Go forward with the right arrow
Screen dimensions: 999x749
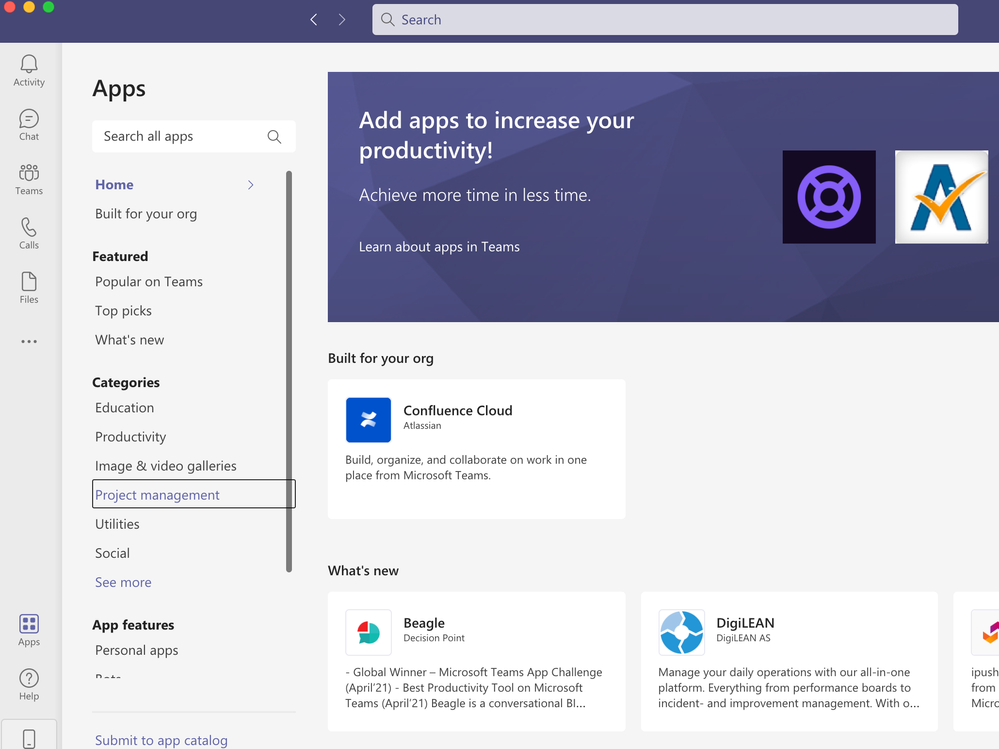pos(342,20)
